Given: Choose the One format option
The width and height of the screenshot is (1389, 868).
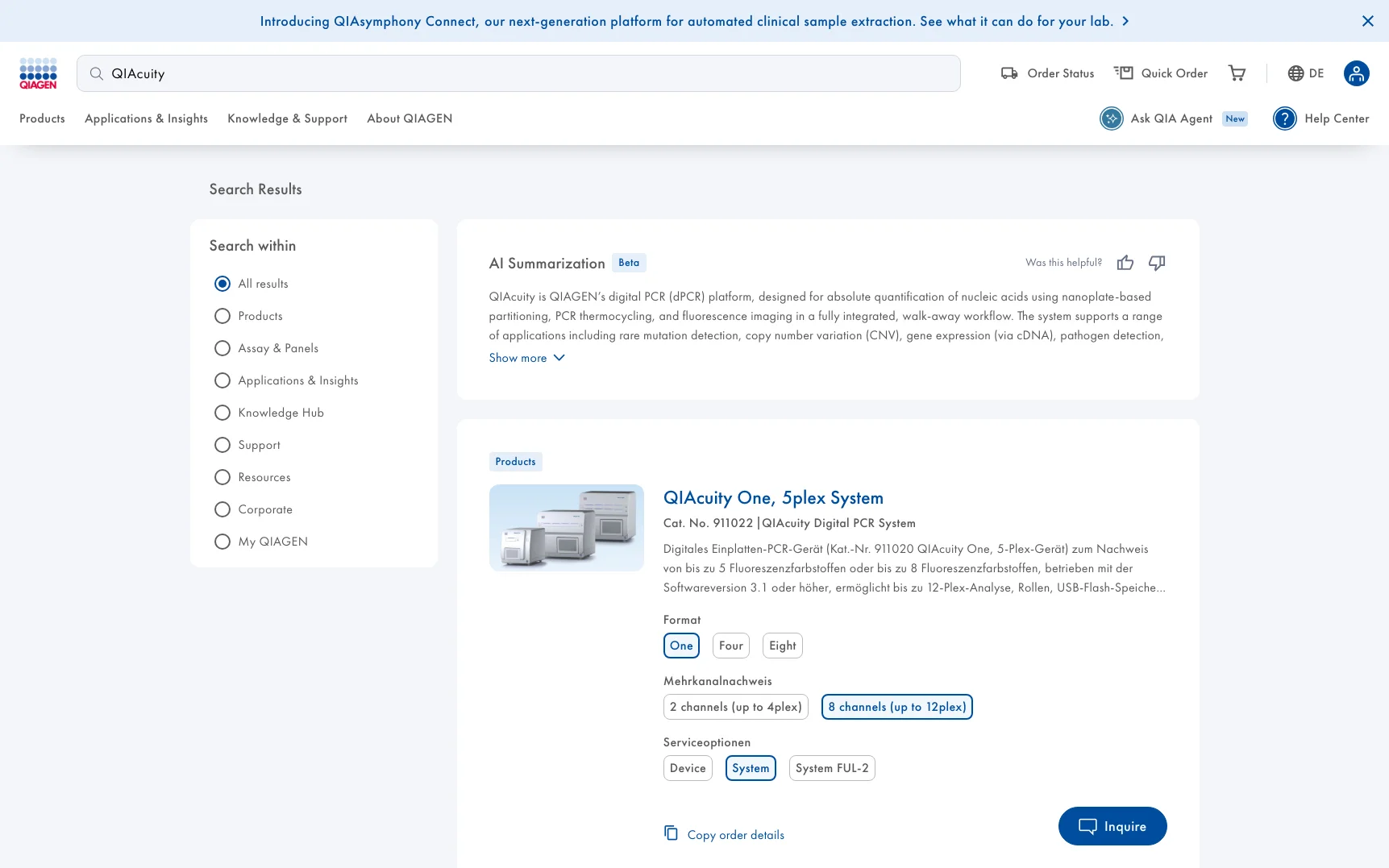Looking at the screenshot, I should pyautogui.click(x=681, y=646).
